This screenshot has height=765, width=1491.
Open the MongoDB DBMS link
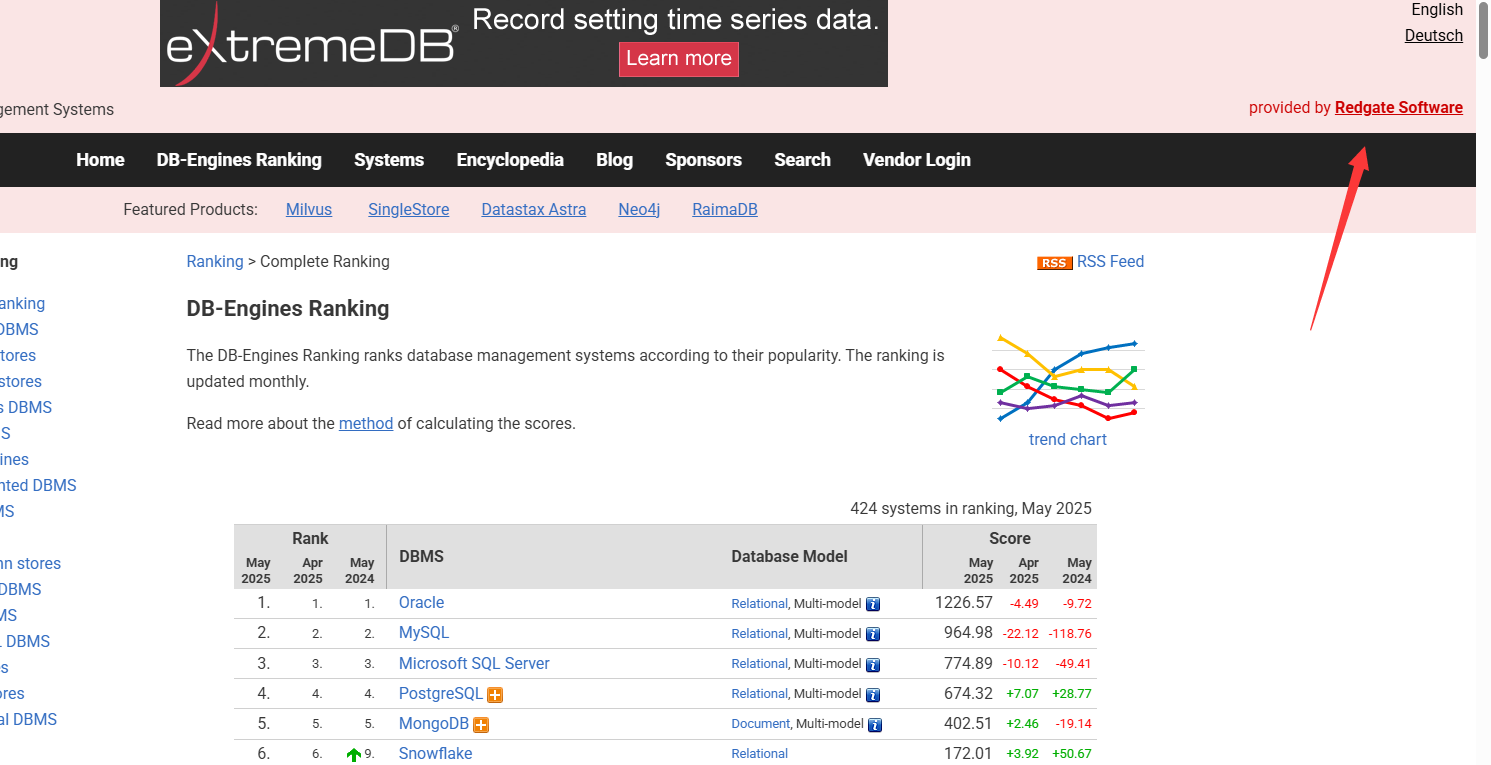tap(434, 724)
